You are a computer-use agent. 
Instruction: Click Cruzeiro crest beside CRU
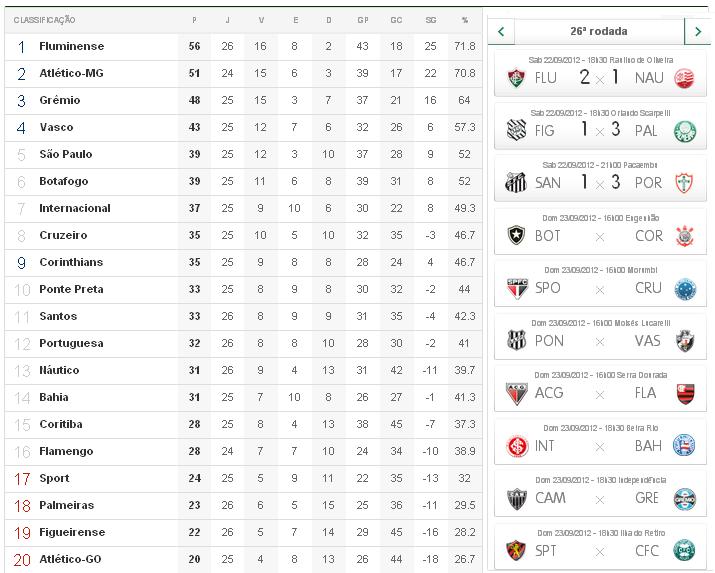685,288
